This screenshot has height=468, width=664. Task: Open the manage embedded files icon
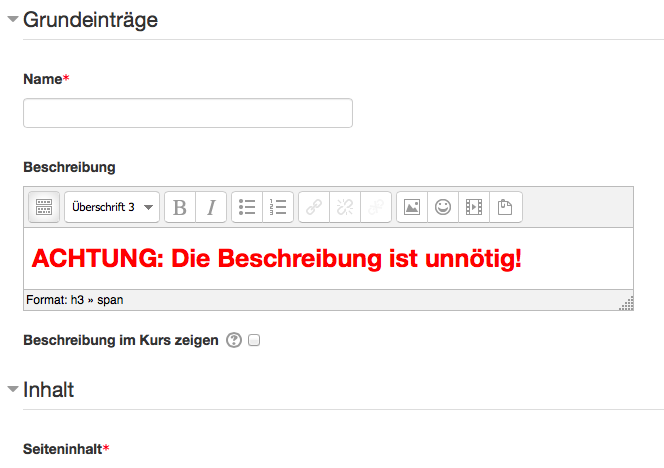pyautogui.click(x=506, y=207)
